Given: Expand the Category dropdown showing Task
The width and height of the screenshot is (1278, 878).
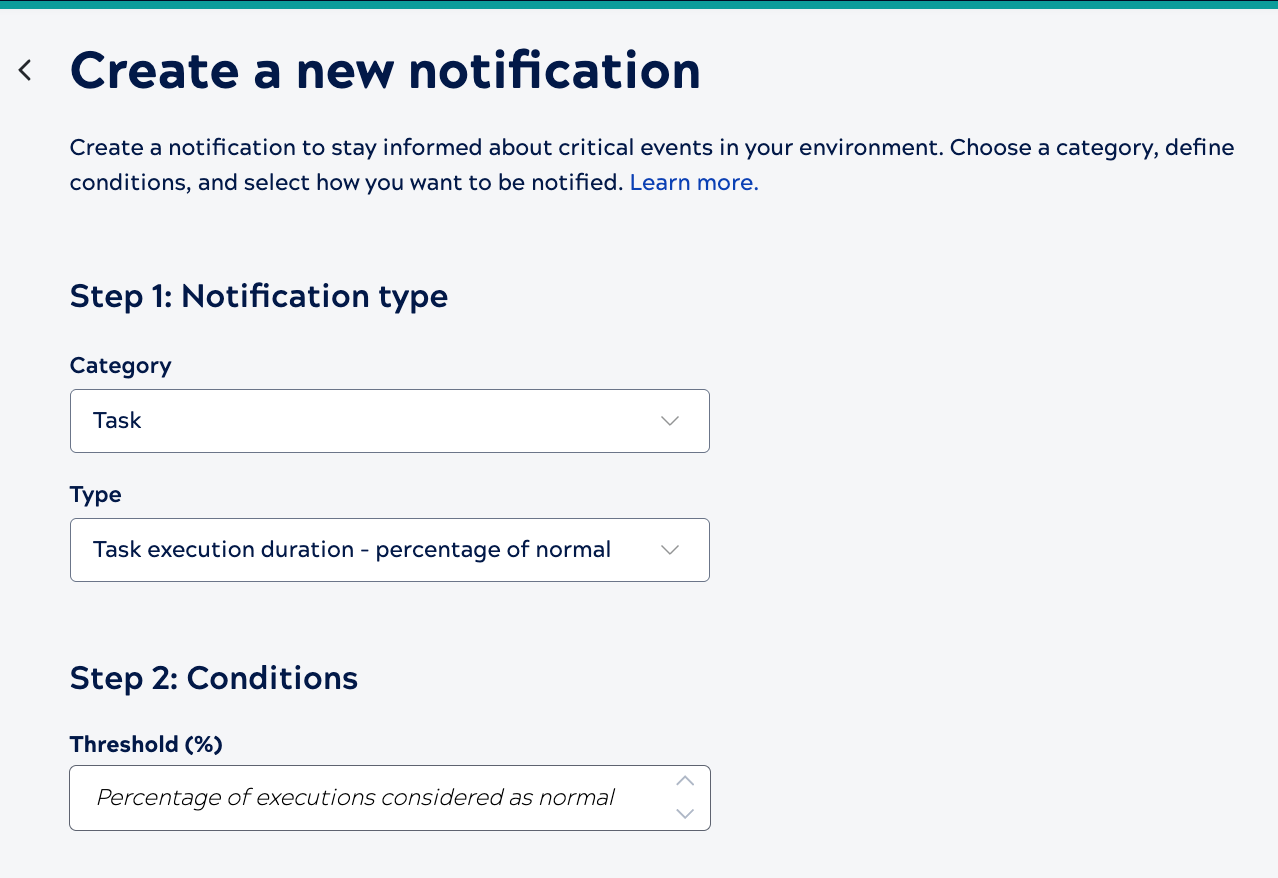Looking at the screenshot, I should point(389,420).
